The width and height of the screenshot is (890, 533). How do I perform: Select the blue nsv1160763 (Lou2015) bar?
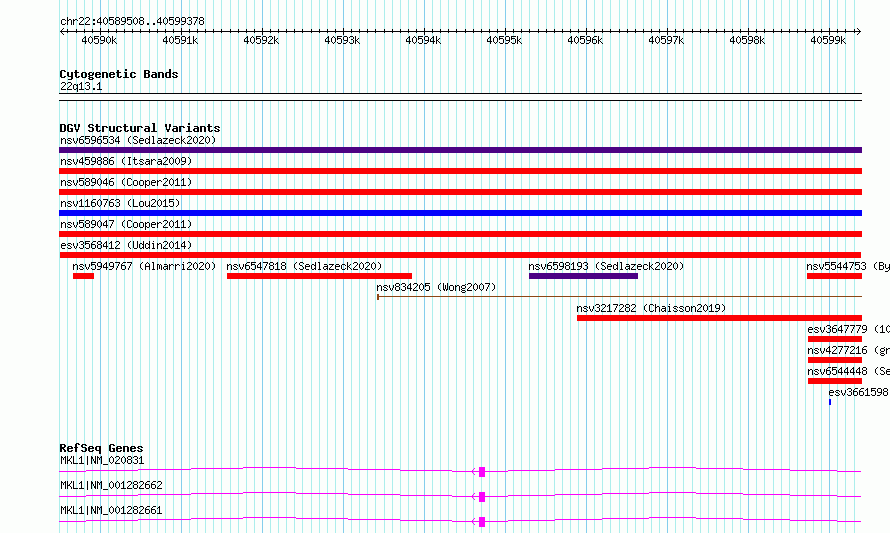(460, 213)
